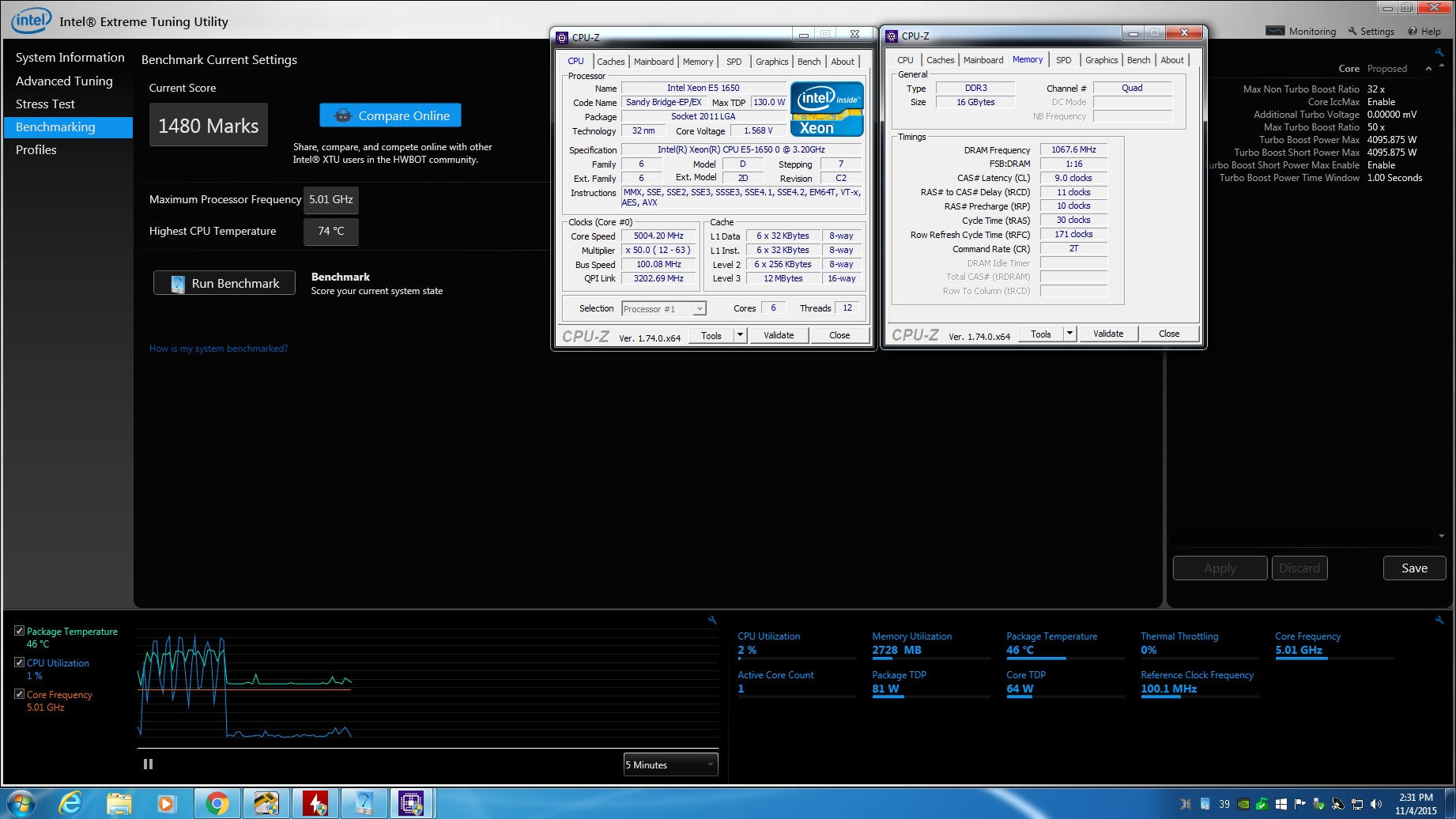Open network icon in system tray
Viewport: 1456px width, 819px height.
(1357, 804)
